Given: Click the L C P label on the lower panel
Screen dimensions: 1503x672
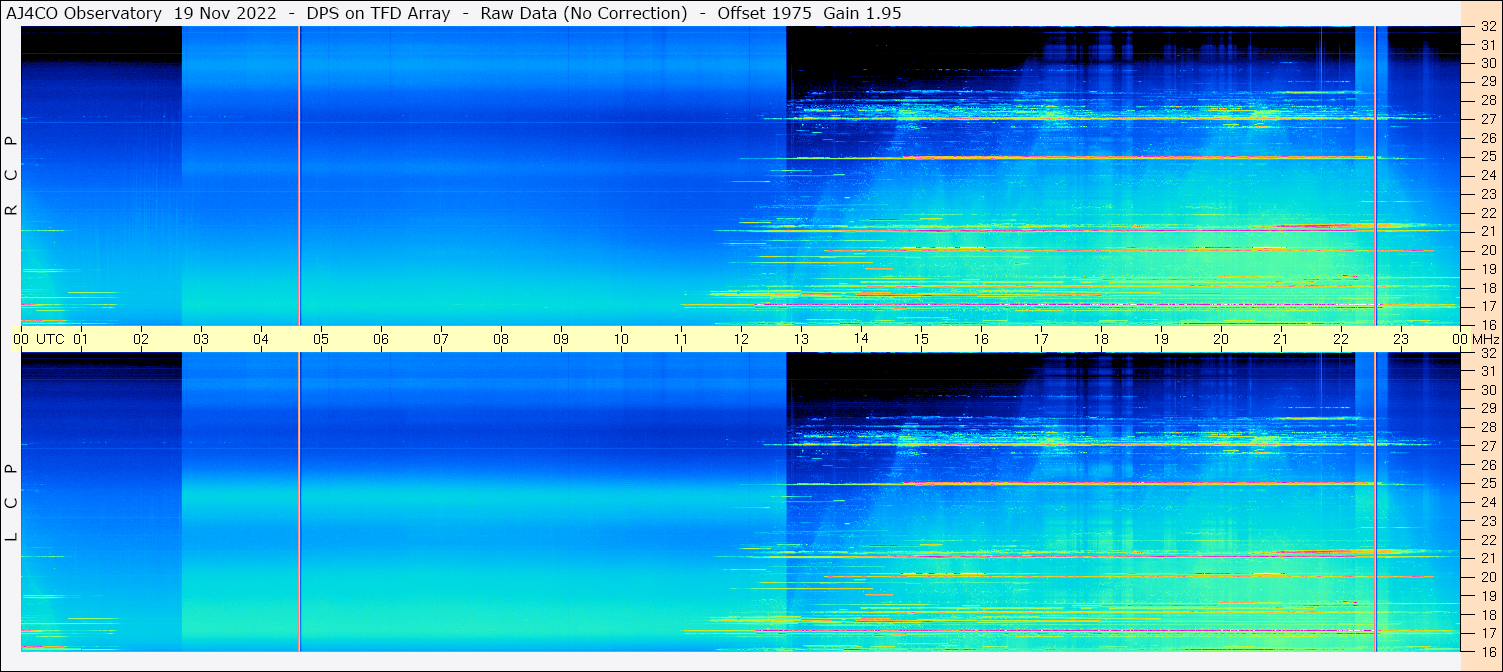Looking at the screenshot, I should tap(12, 502).
